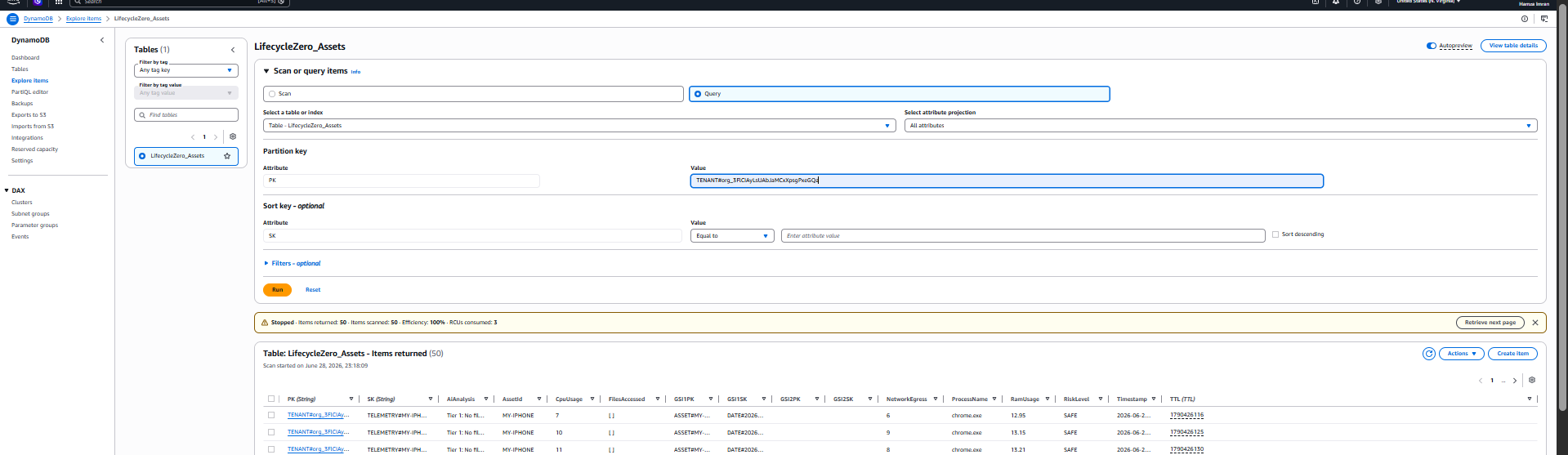Focus the Find tables search box
The image size is (1568, 455).
click(x=186, y=115)
